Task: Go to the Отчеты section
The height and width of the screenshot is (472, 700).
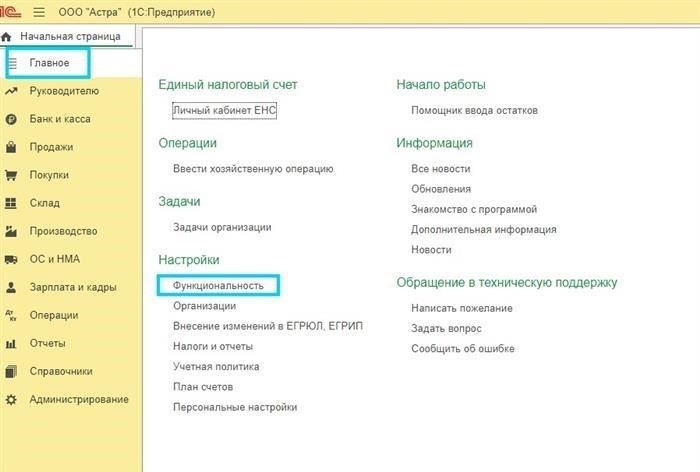Action: (47, 343)
